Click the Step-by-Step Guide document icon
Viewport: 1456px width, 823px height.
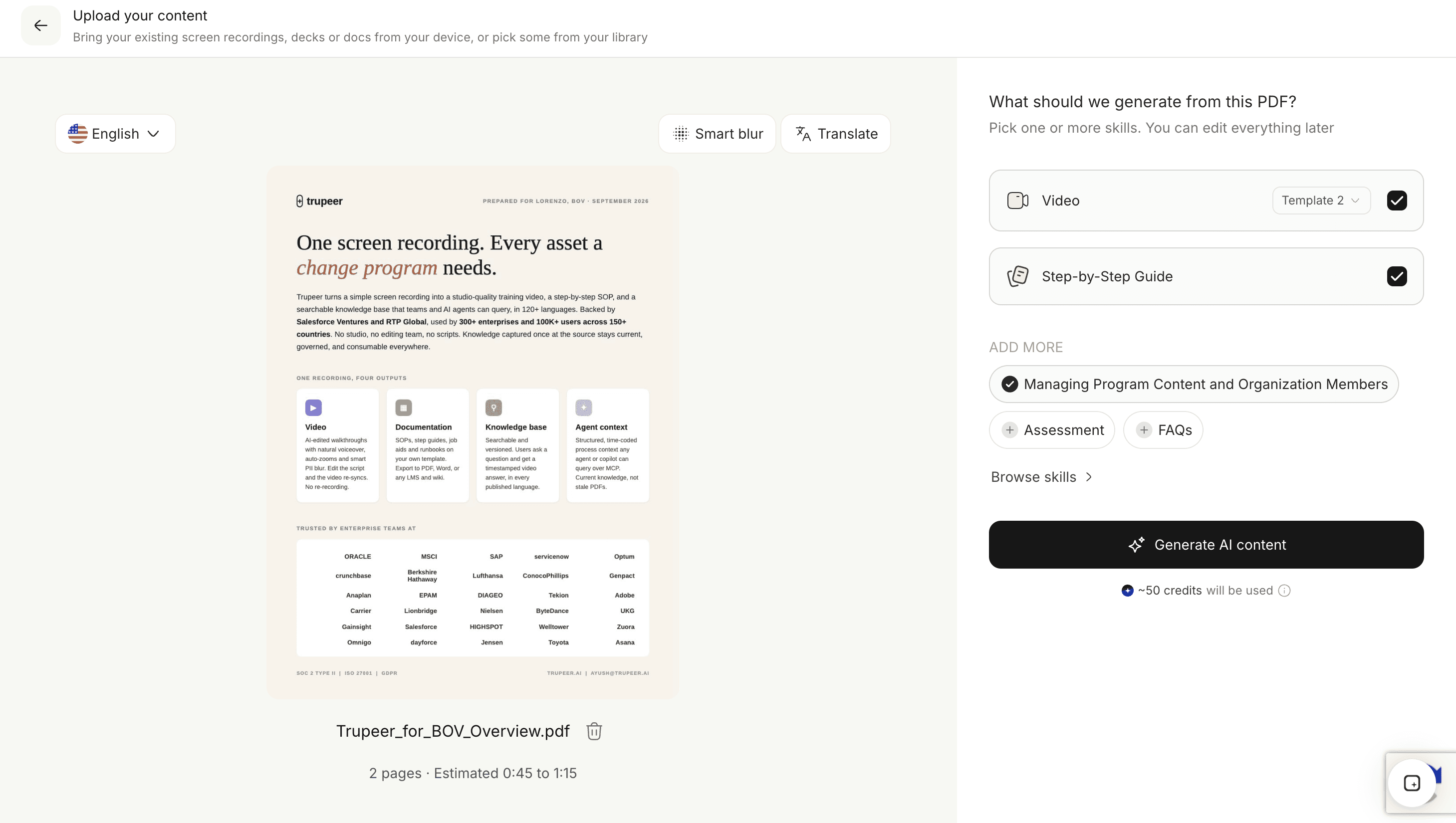pyautogui.click(x=1017, y=276)
